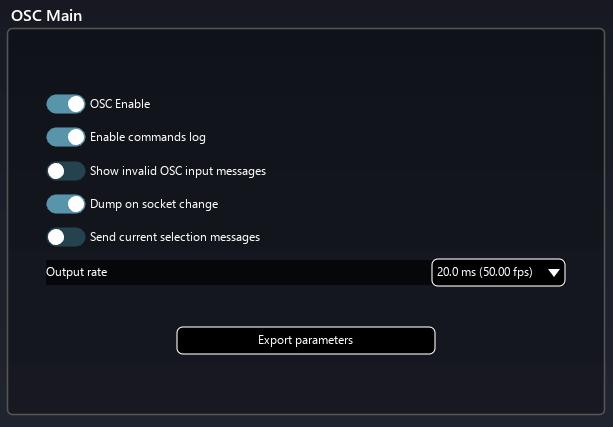Viewport: 613px width, 427px height.
Task: Click the Output rate label
Action: 77,272
